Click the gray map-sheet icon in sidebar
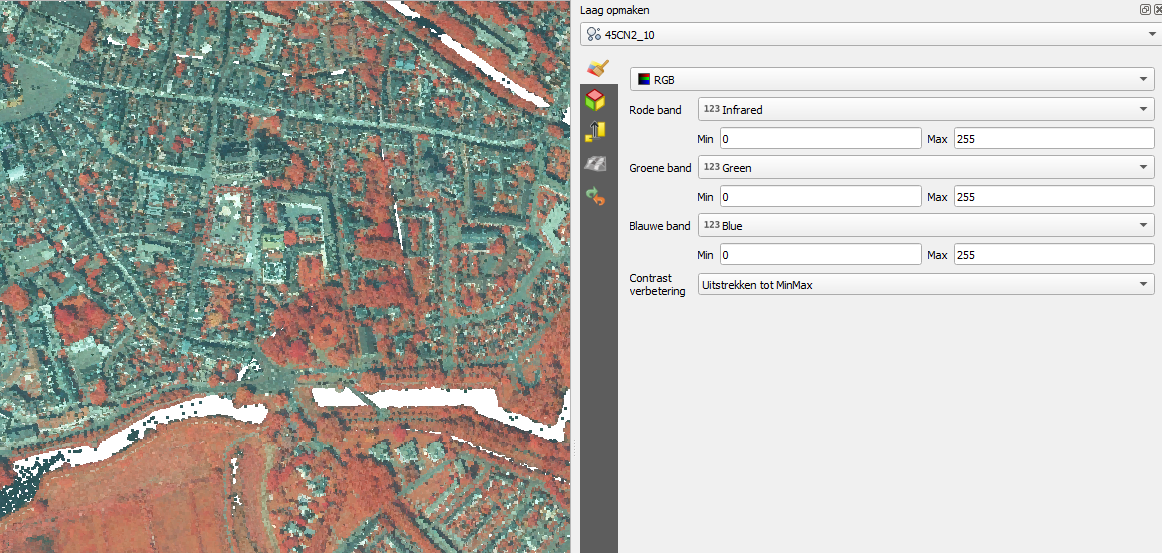 tap(596, 164)
